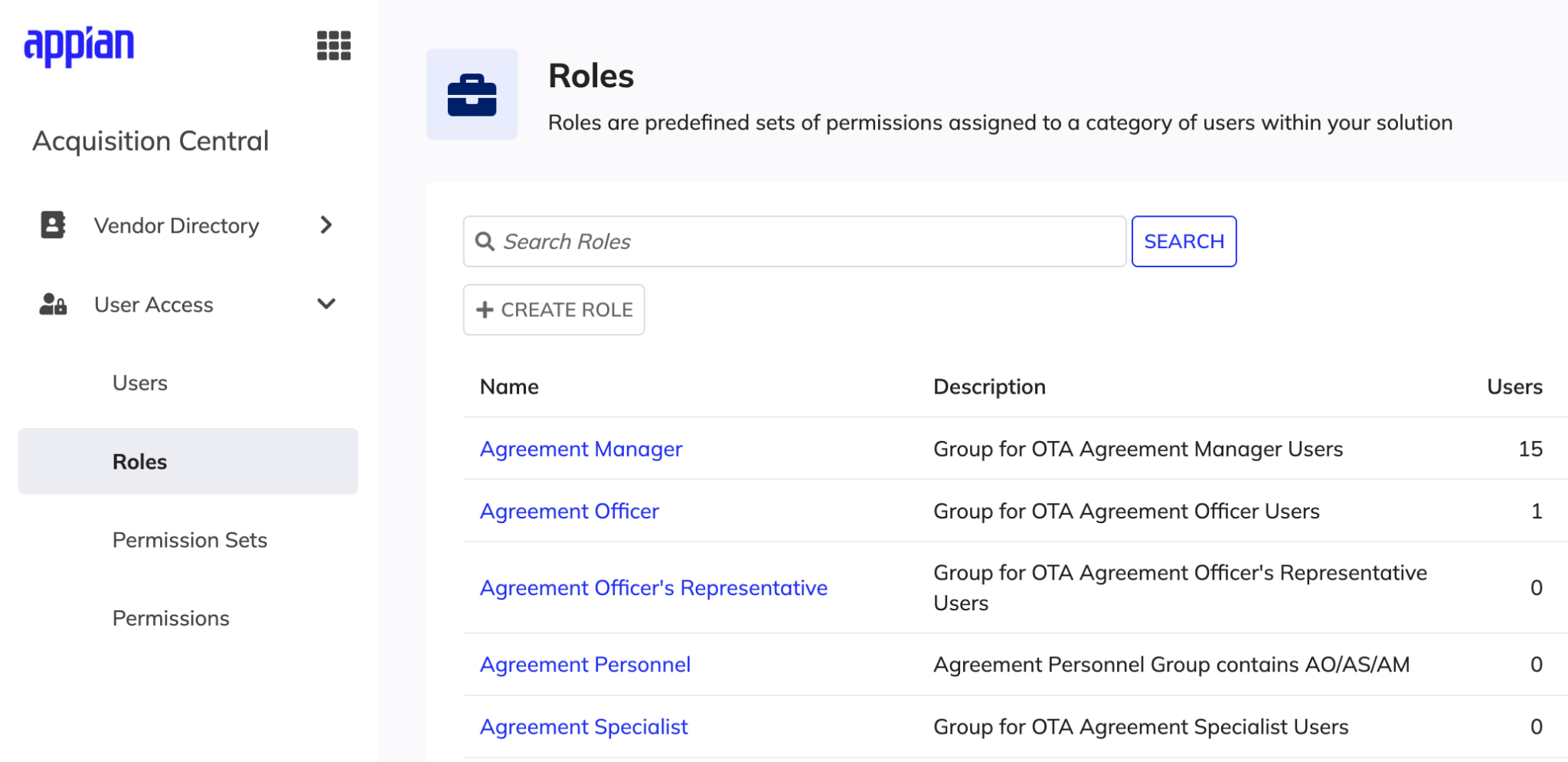Image resolution: width=1568 pixels, height=762 pixels.
Task: Click the user count 1 for Agreement Officer
Action: click(1537, 511)
